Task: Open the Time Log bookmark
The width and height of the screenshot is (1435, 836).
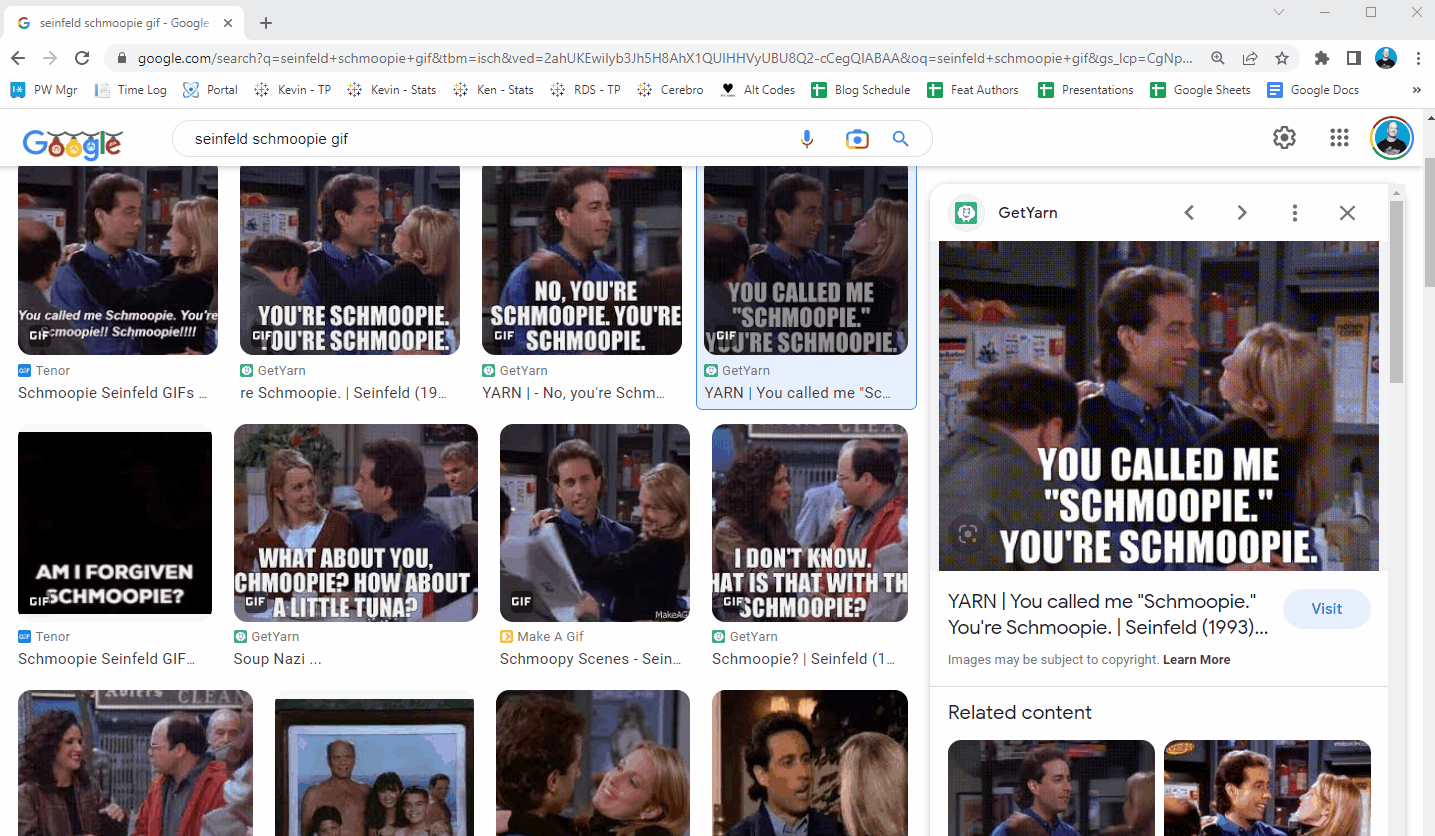Action: [x=130, y=90]
